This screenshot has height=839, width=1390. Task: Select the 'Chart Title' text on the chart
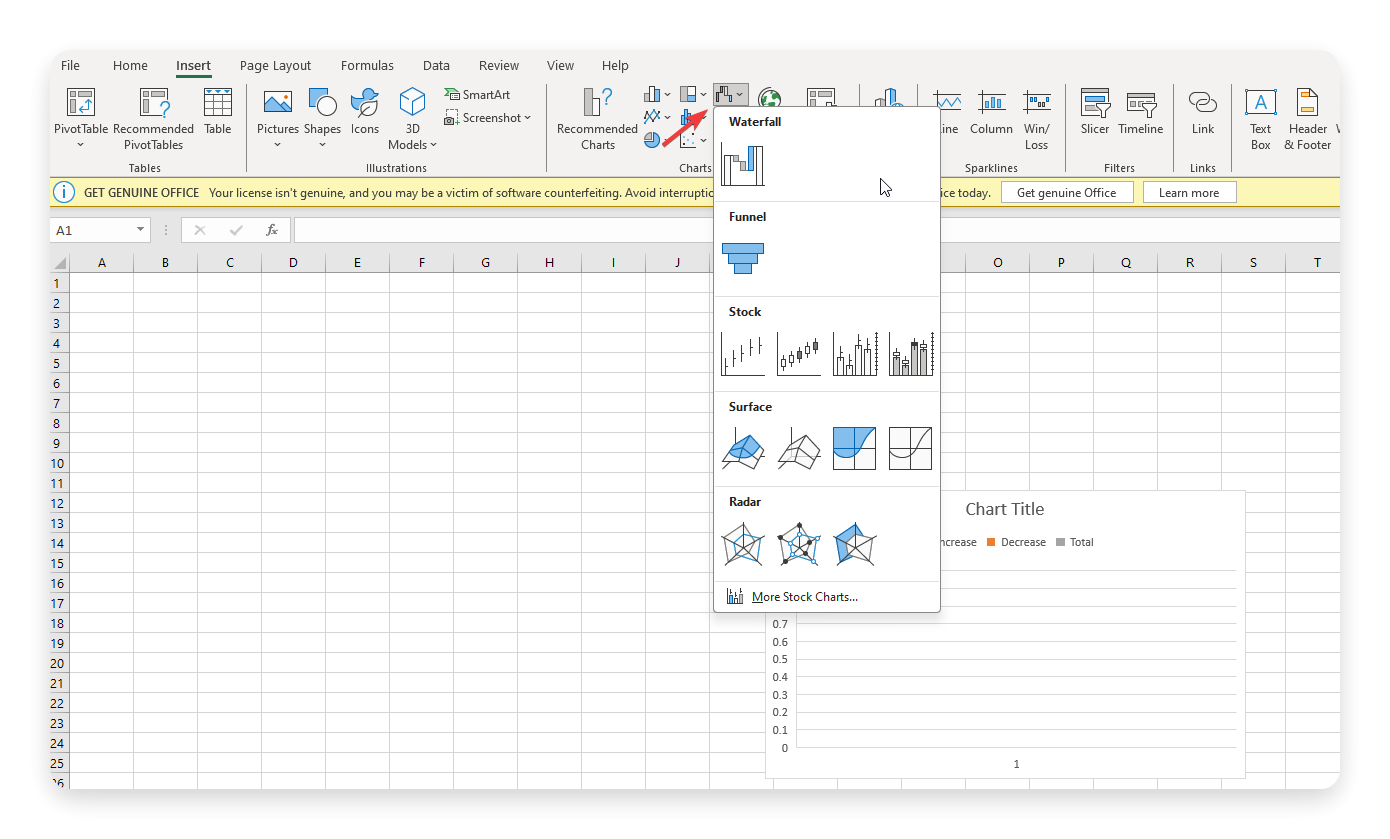[1004, 509]
